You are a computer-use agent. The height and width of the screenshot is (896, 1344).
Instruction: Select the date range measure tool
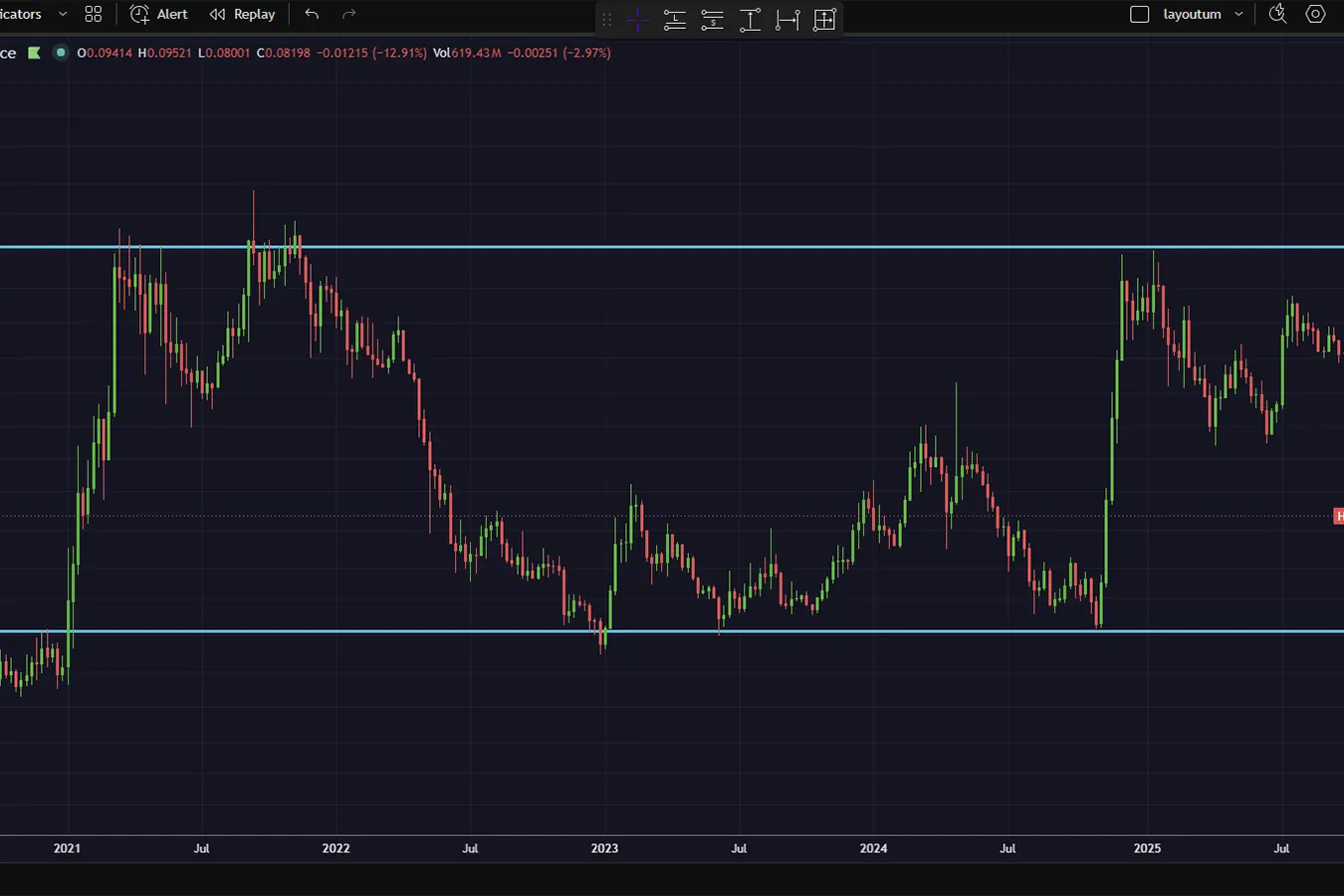(787, 20)
